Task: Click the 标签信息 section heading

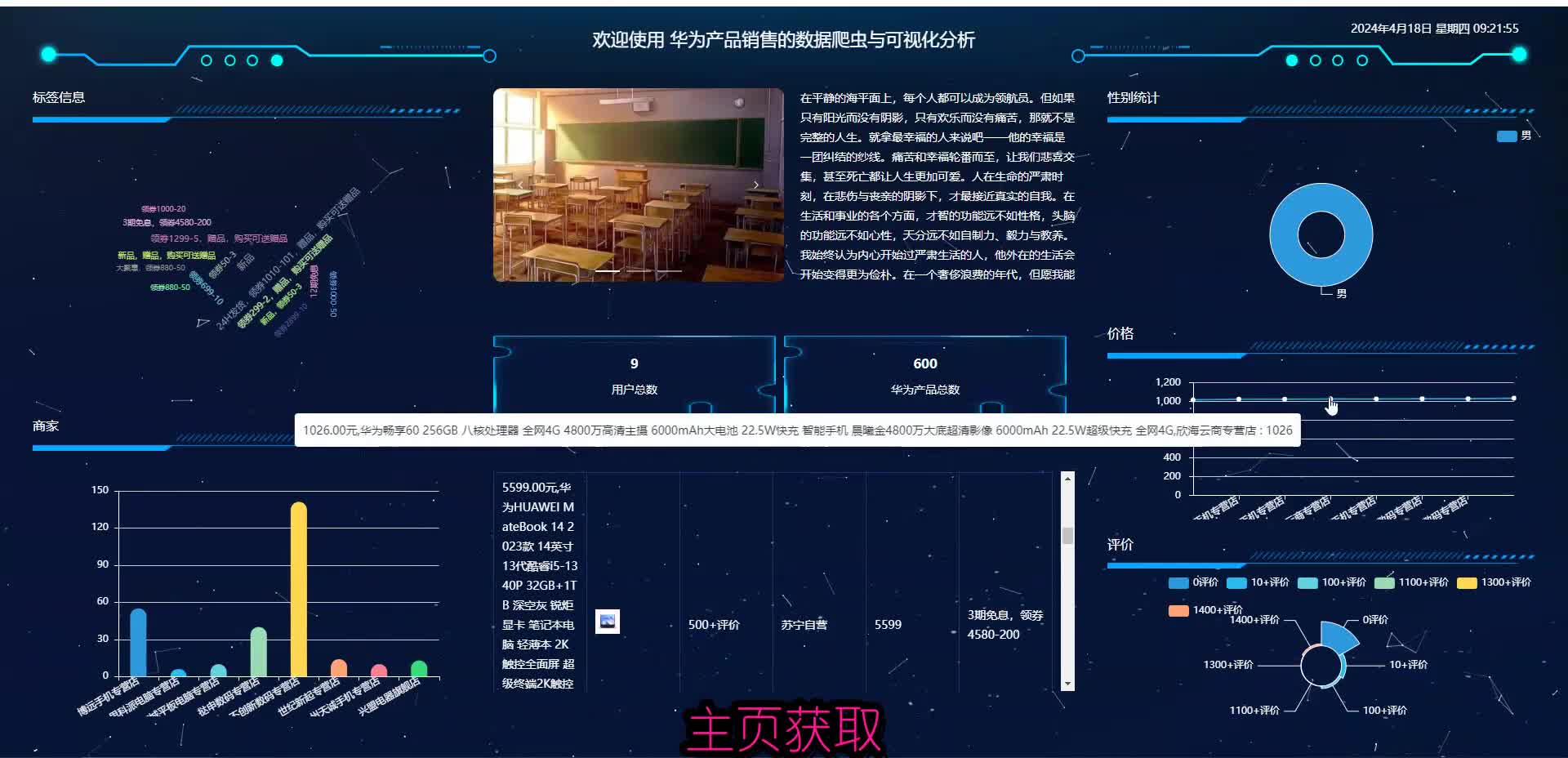Action: tap(59, 97)
